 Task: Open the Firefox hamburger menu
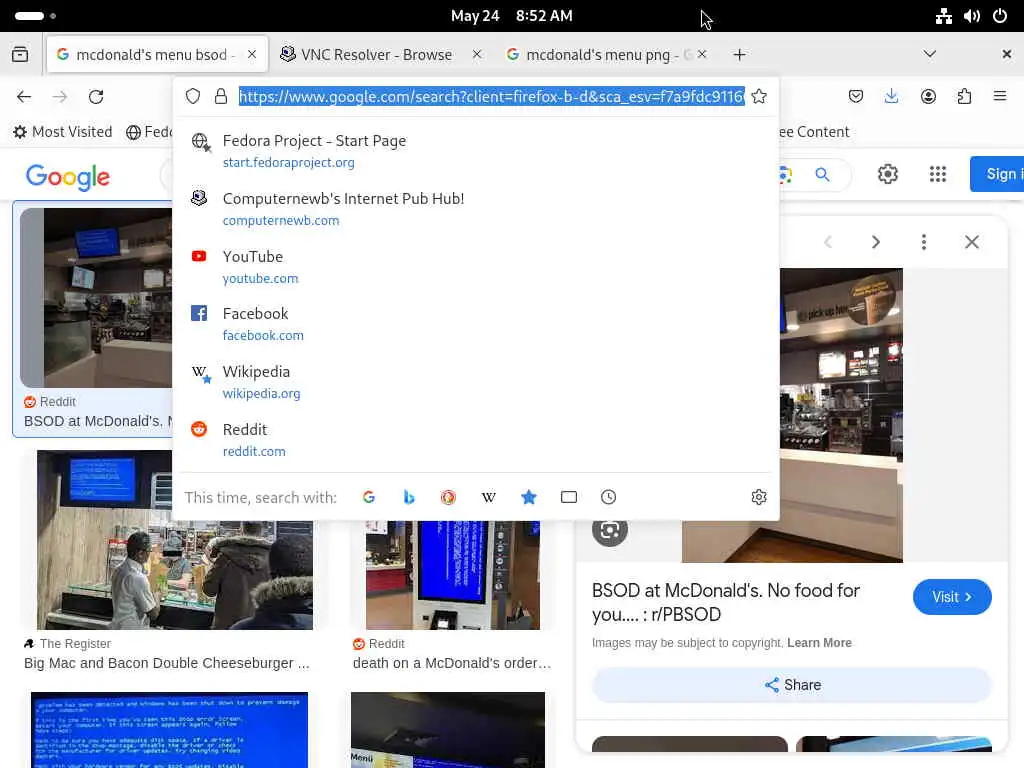pos(1000,97)
